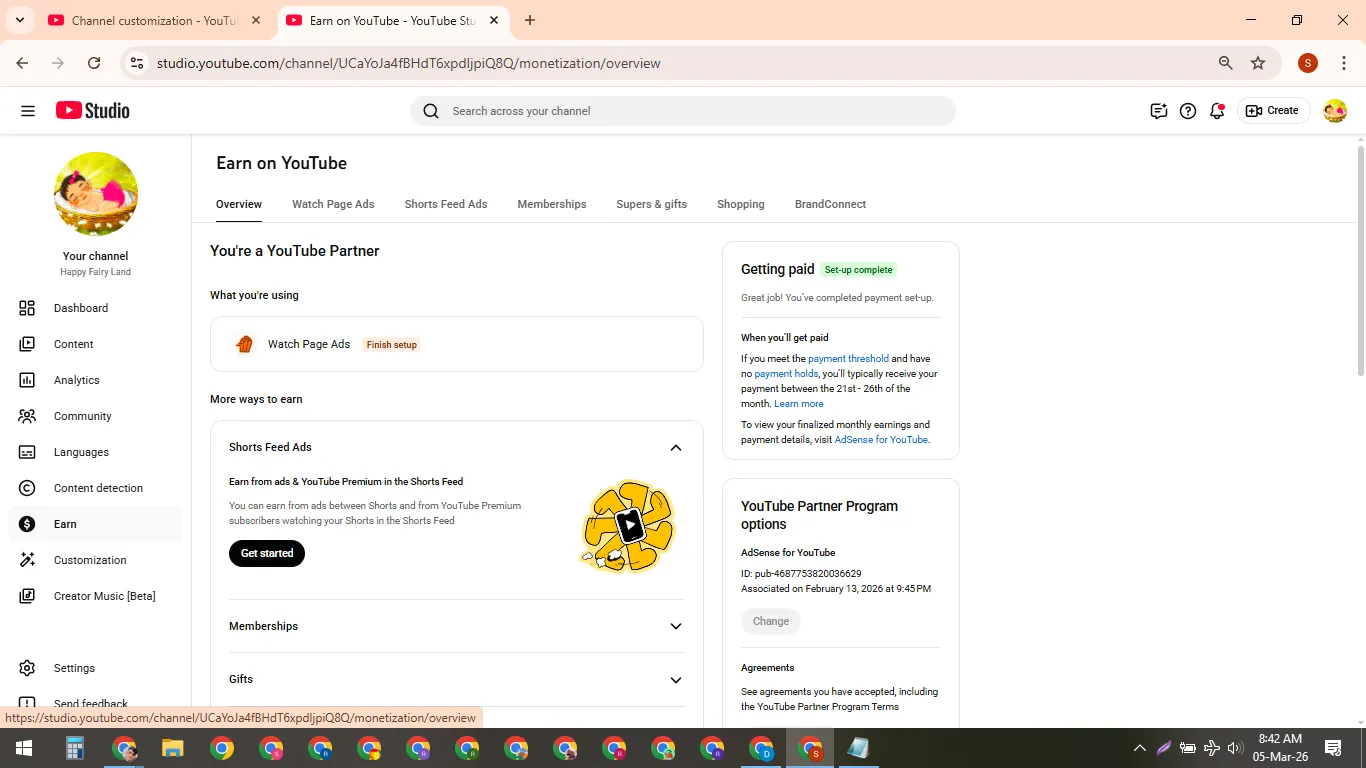
Task: Click the Change AdSense button
Action: [771, 621]
